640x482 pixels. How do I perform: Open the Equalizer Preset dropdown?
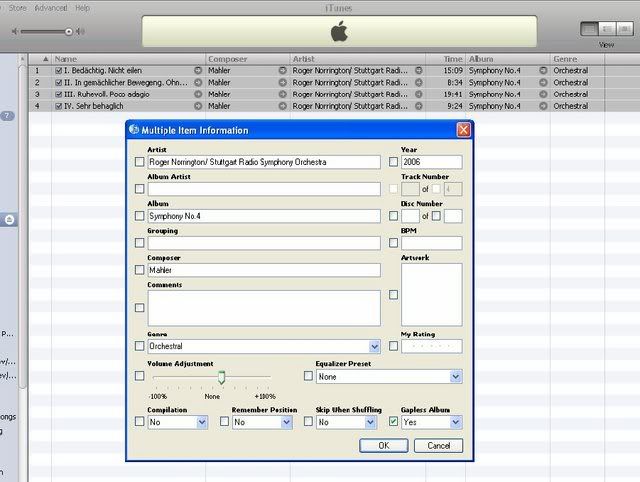(456, 377)
